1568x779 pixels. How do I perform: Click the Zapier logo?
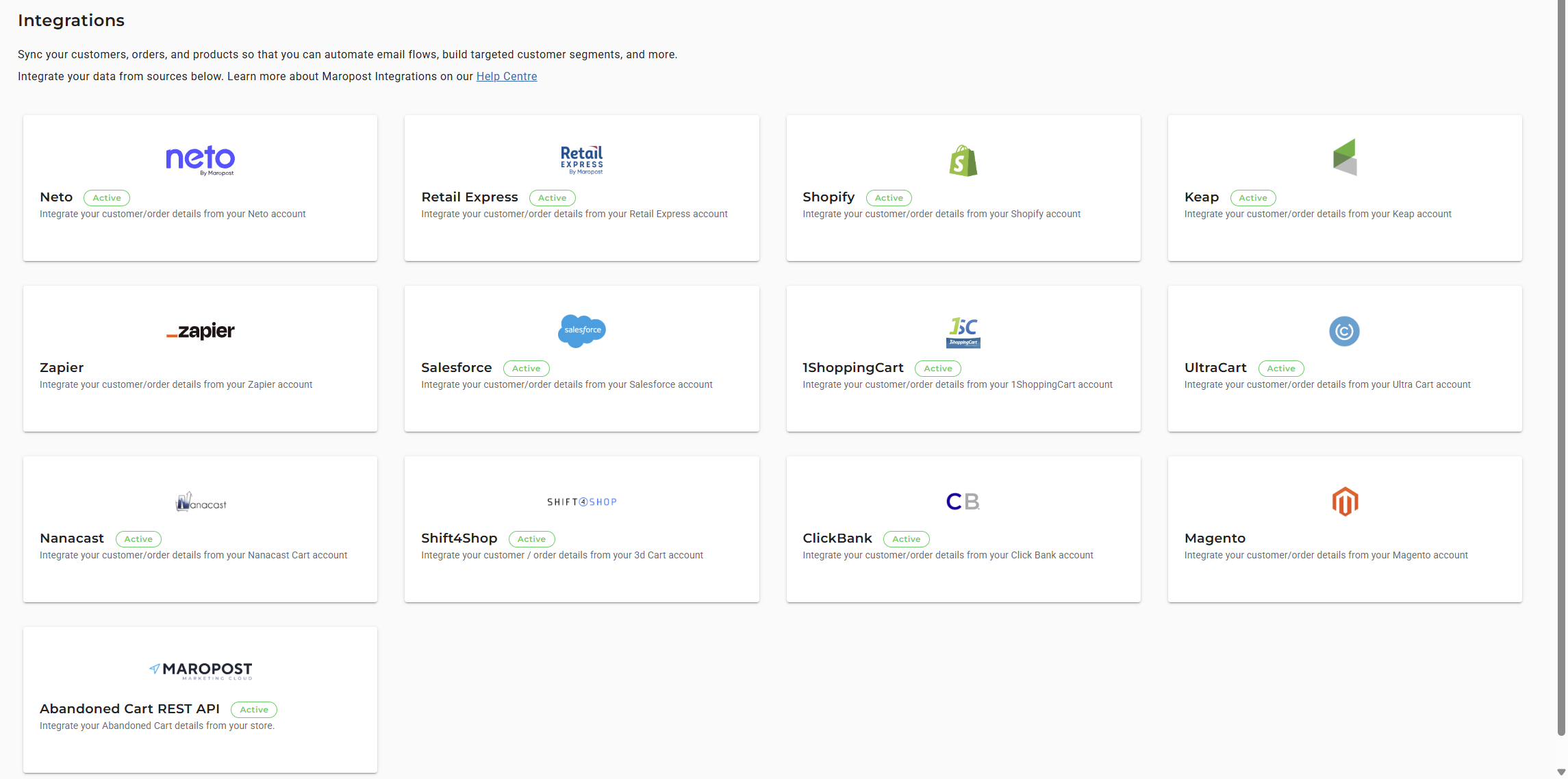click(199, 331)
